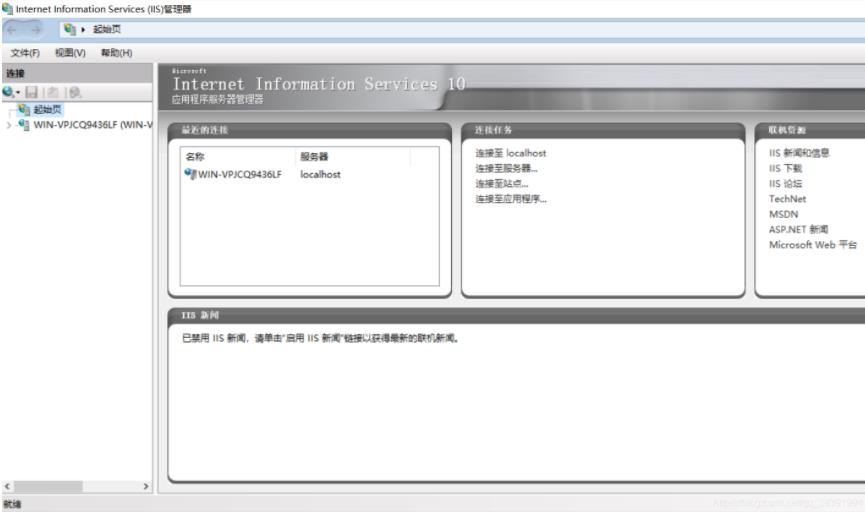Open the 帮助(H) menu
Viewport: 865px width, 512px height.
pyautogui.click(x=116, y=53)
